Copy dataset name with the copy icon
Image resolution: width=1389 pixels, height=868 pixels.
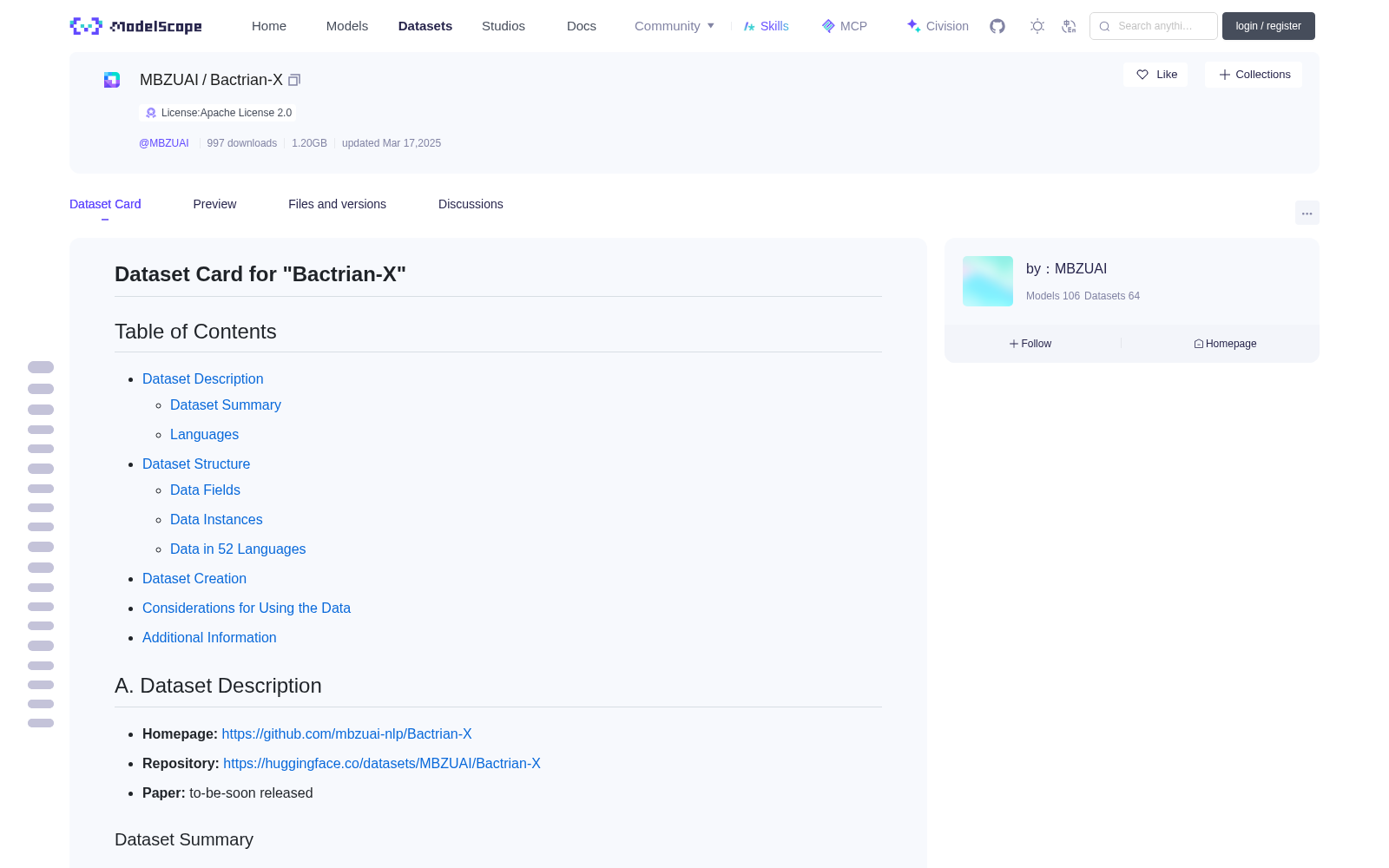294,80
